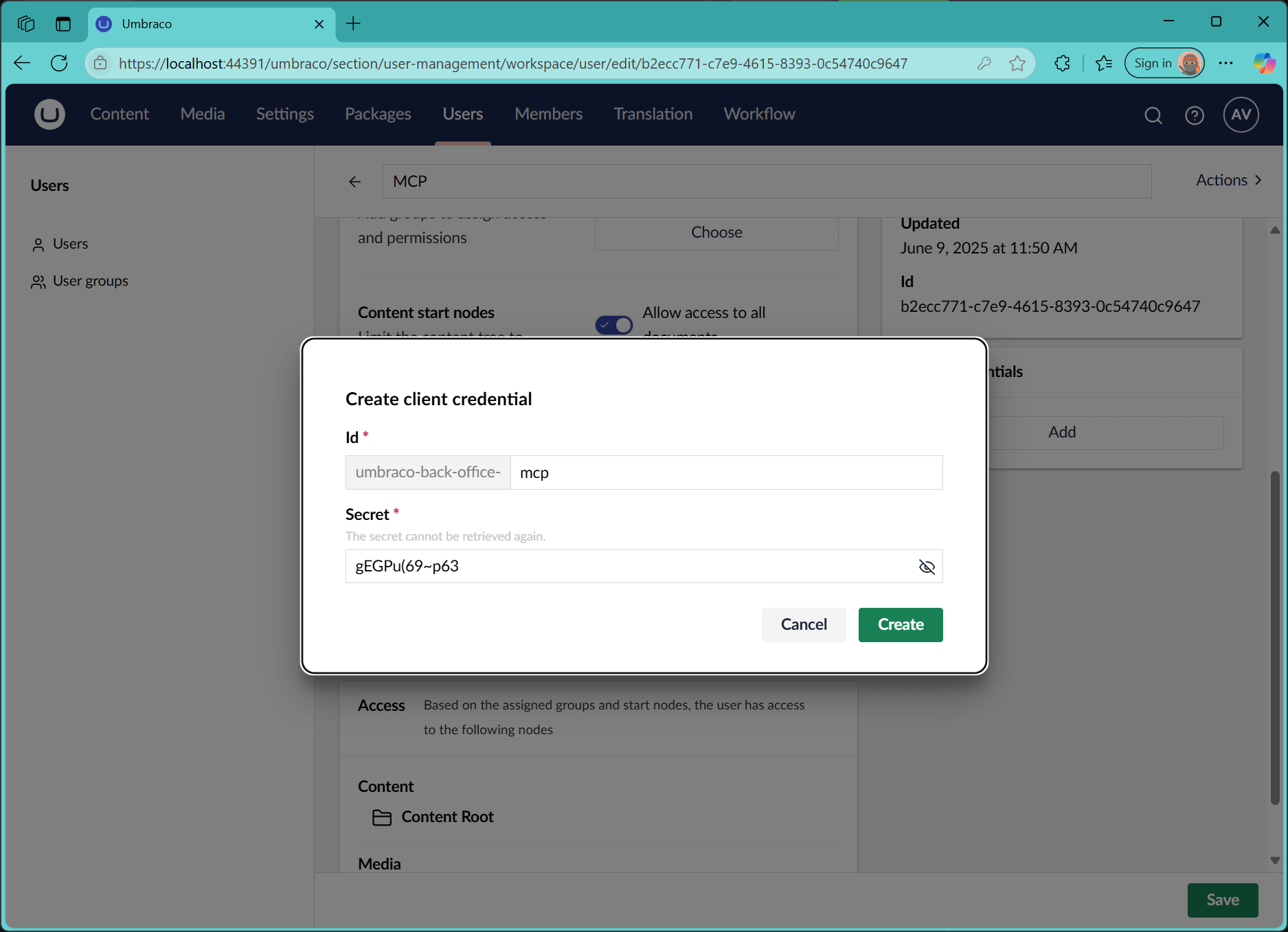This screenshot has width=1288, height=932.
Task: Click Add under client credentials
Action: point(1062,433)
